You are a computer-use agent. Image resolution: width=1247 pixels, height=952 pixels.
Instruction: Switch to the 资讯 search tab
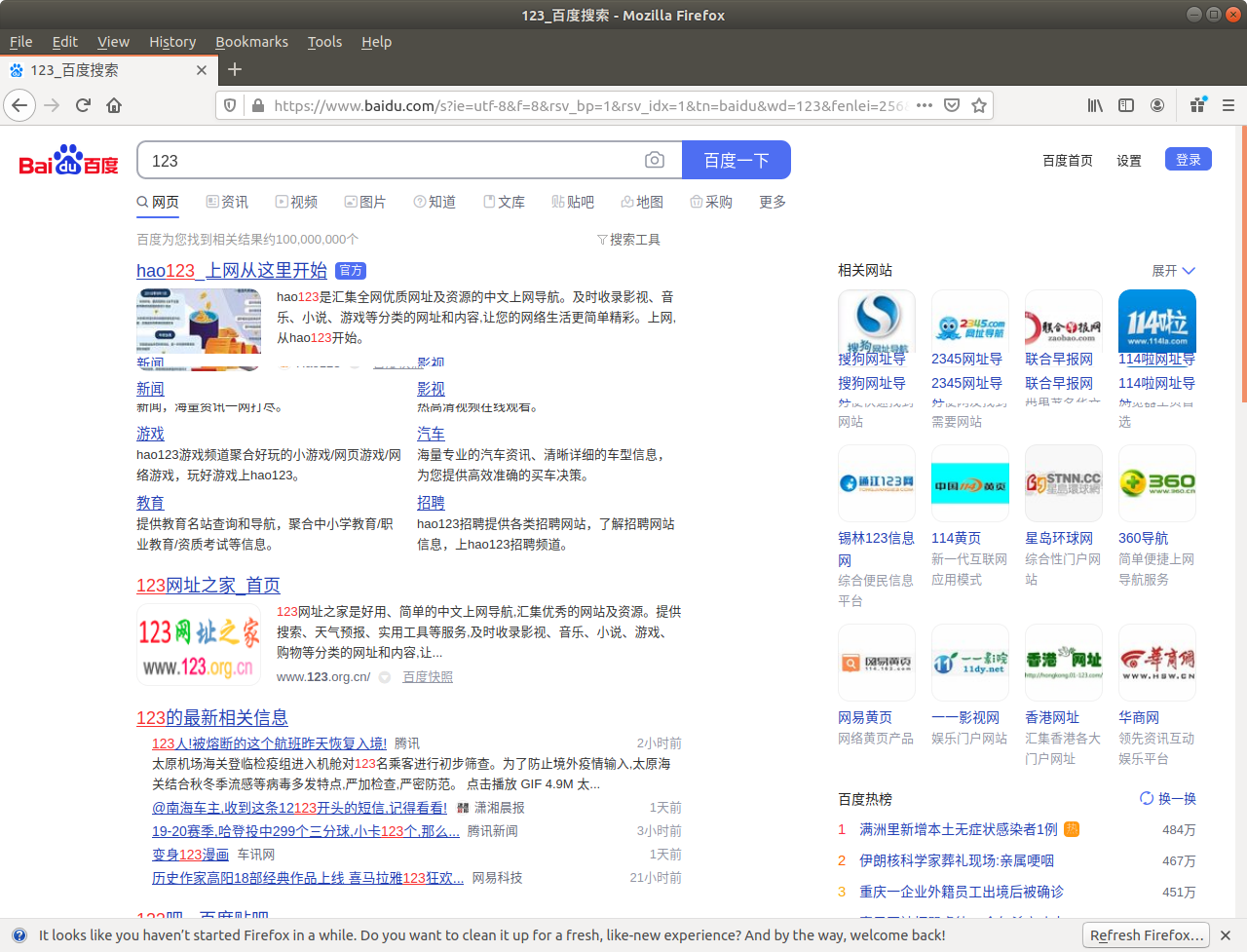[x=227, y=202]
